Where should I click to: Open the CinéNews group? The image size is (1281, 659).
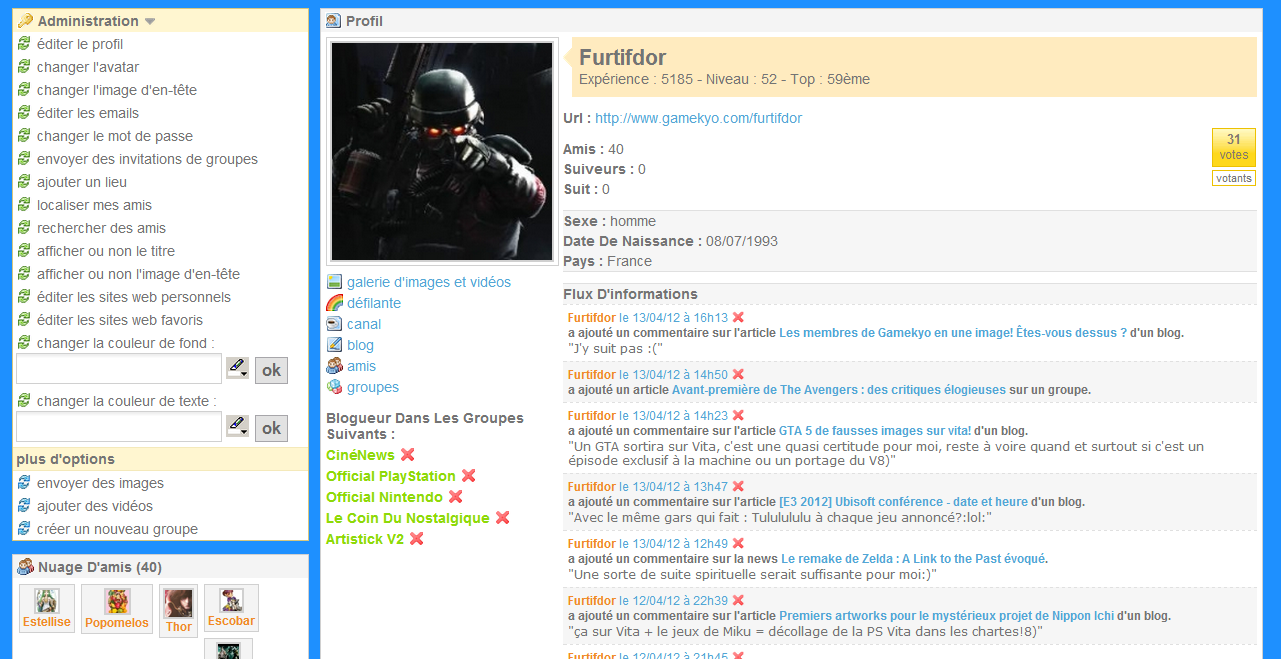click(360, 455)
